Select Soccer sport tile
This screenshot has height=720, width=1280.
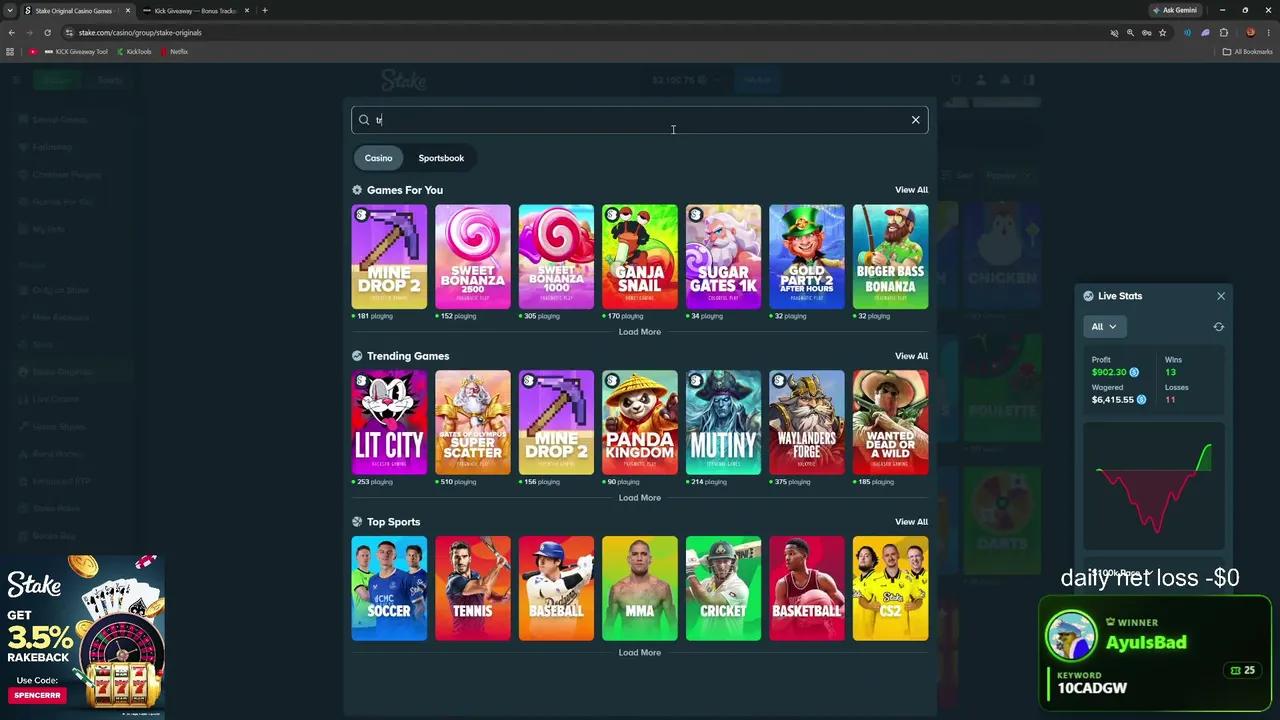[x=389, y=588]
